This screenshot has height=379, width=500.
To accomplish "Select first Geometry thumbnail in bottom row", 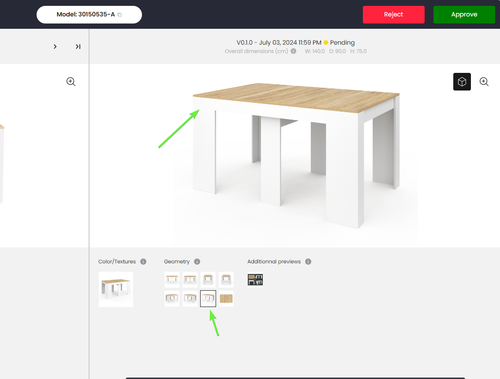I will pyautogui.click(x=172, y=298).
